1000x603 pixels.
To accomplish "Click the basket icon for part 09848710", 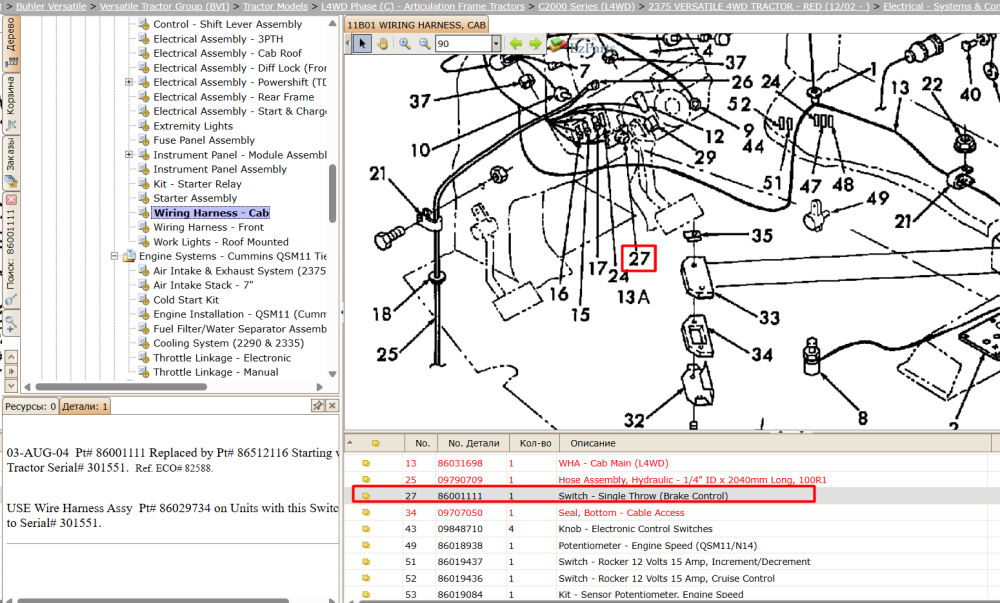I will 366,529.
